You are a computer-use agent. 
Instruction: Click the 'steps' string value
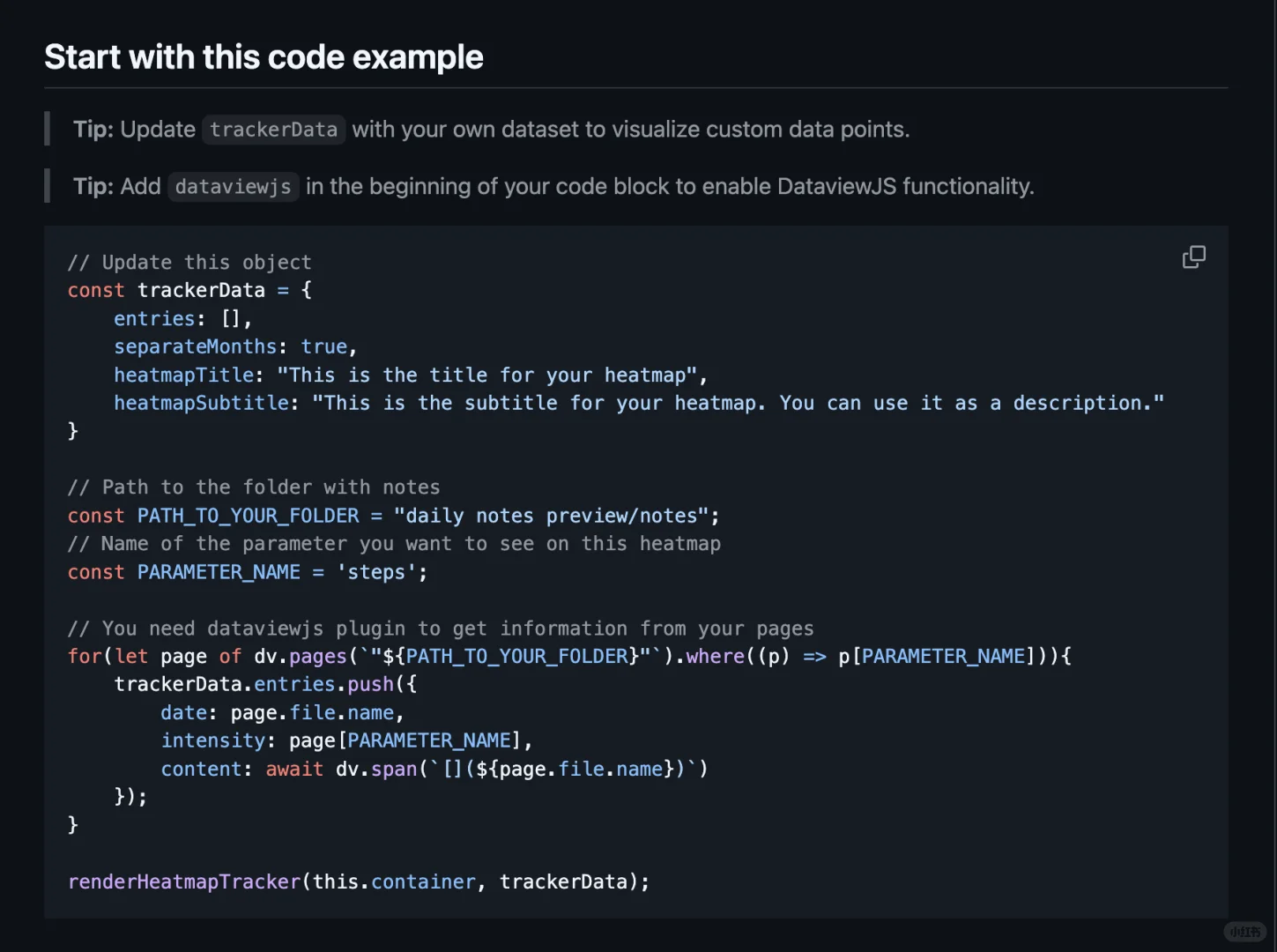pyautogui.click(x=376, y=573)
